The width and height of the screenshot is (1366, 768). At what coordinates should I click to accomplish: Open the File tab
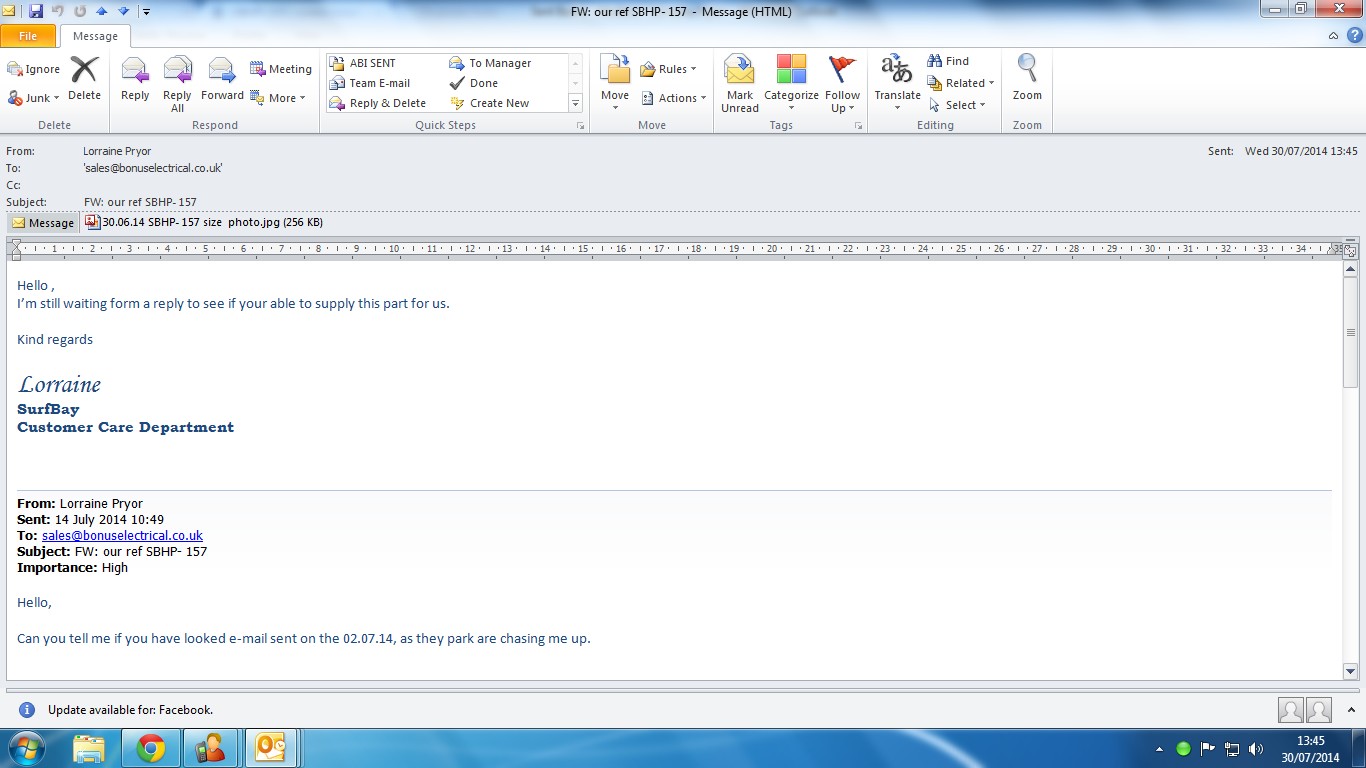coord(28,36)
